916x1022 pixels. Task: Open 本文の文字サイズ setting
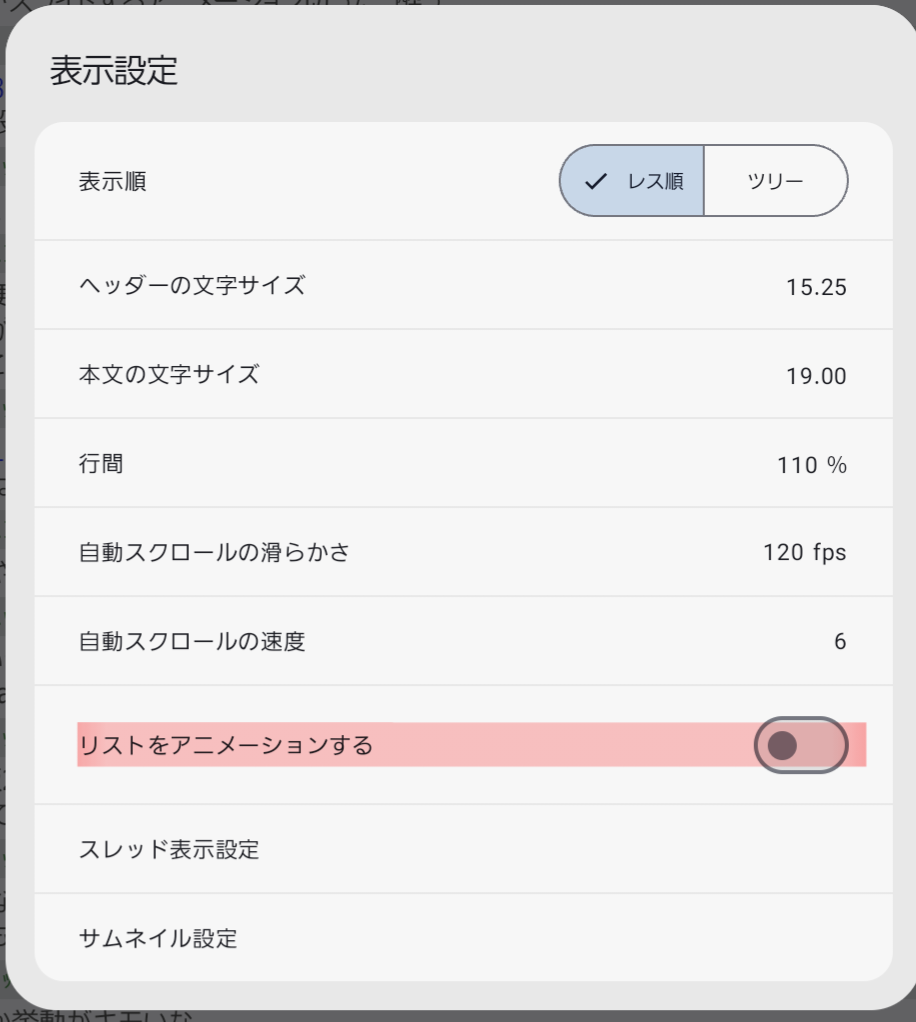[x=169, y=375]
